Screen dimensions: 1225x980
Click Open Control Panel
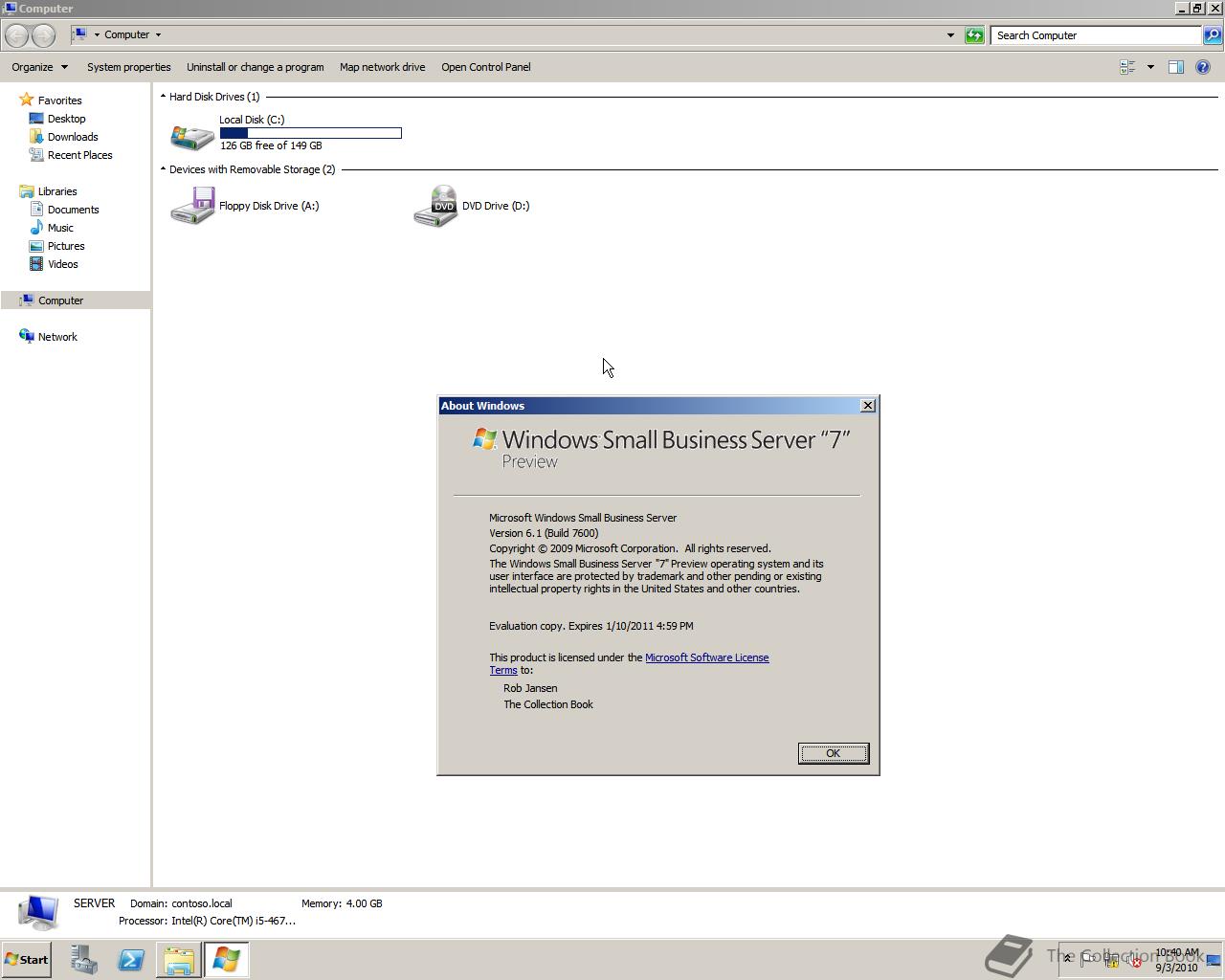tap(486, 67)
